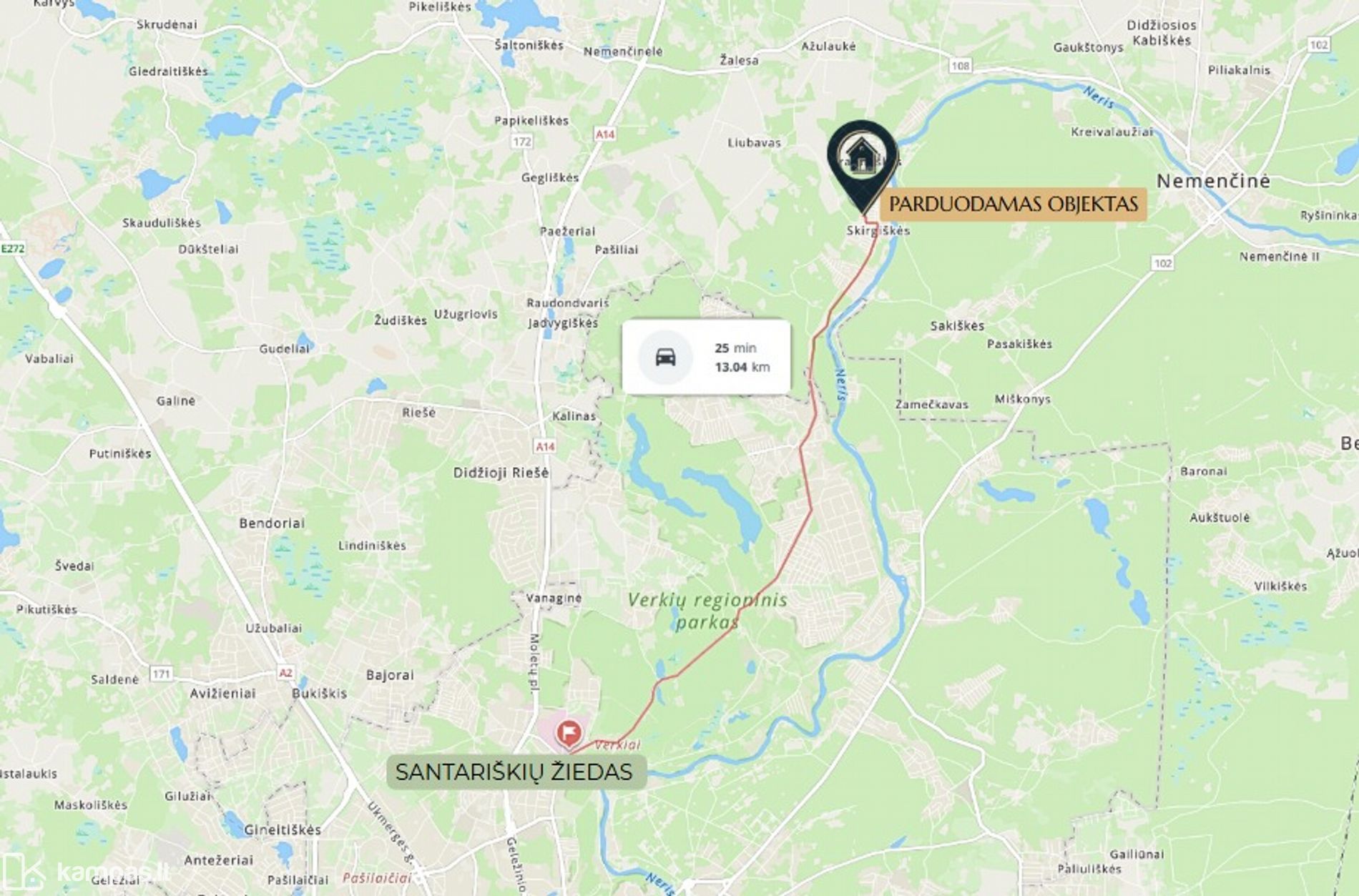Click the Didžioji Riešė place label
Screen dimensions: 1359x896
point(501,473)
